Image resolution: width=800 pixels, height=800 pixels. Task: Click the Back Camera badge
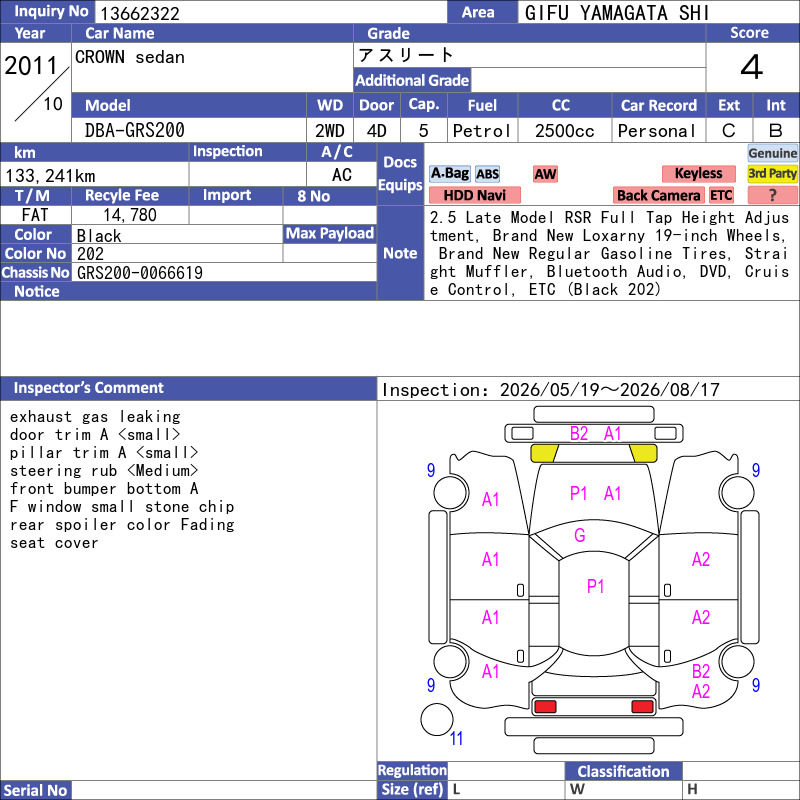658,195
